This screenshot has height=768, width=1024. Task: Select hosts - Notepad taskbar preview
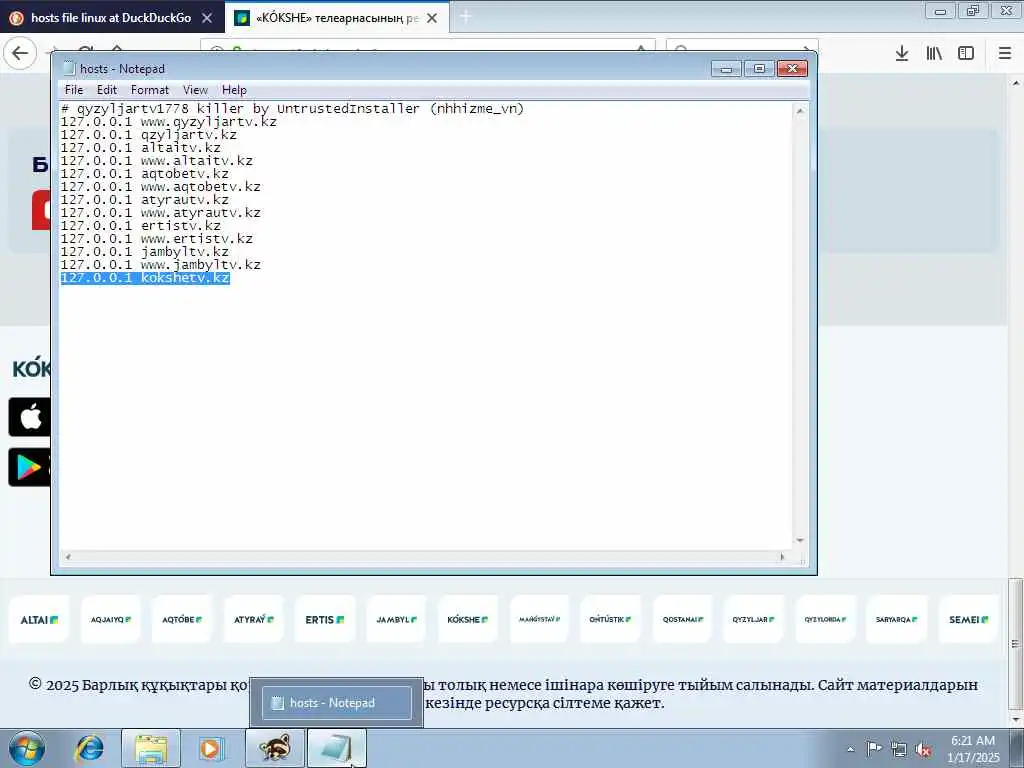[336, 703]
